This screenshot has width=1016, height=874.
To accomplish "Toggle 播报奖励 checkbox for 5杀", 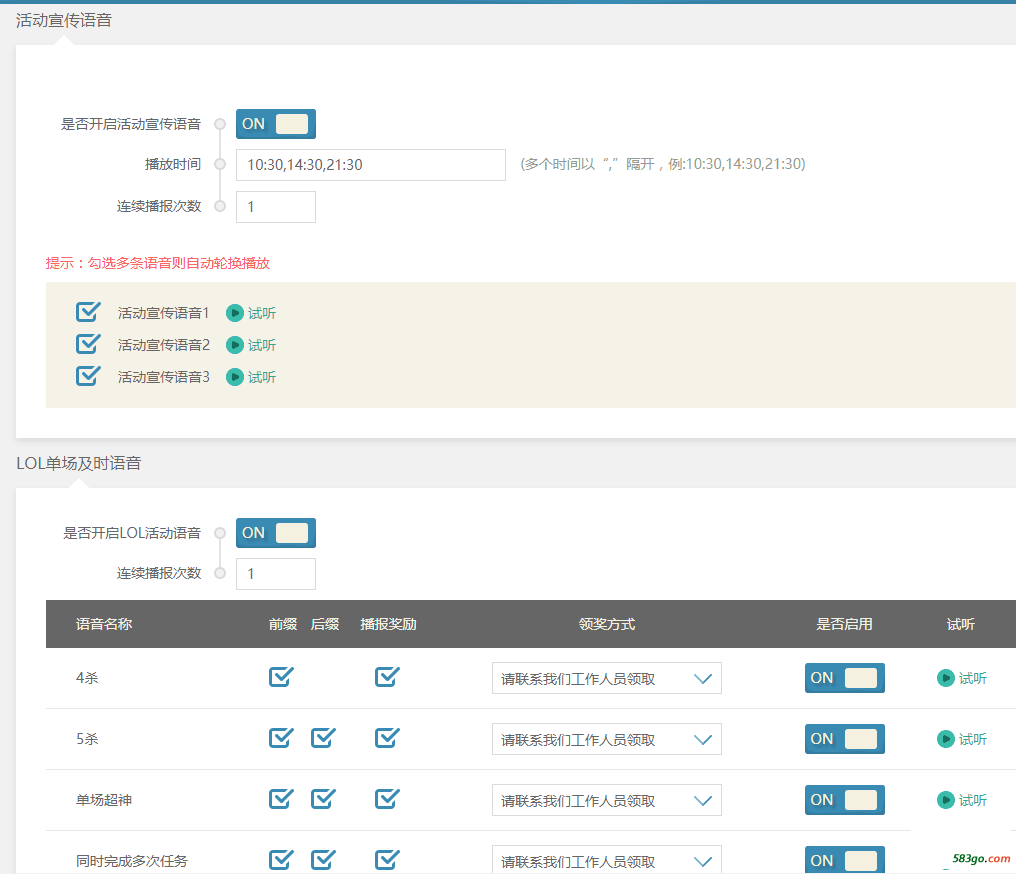I will 387,738.
